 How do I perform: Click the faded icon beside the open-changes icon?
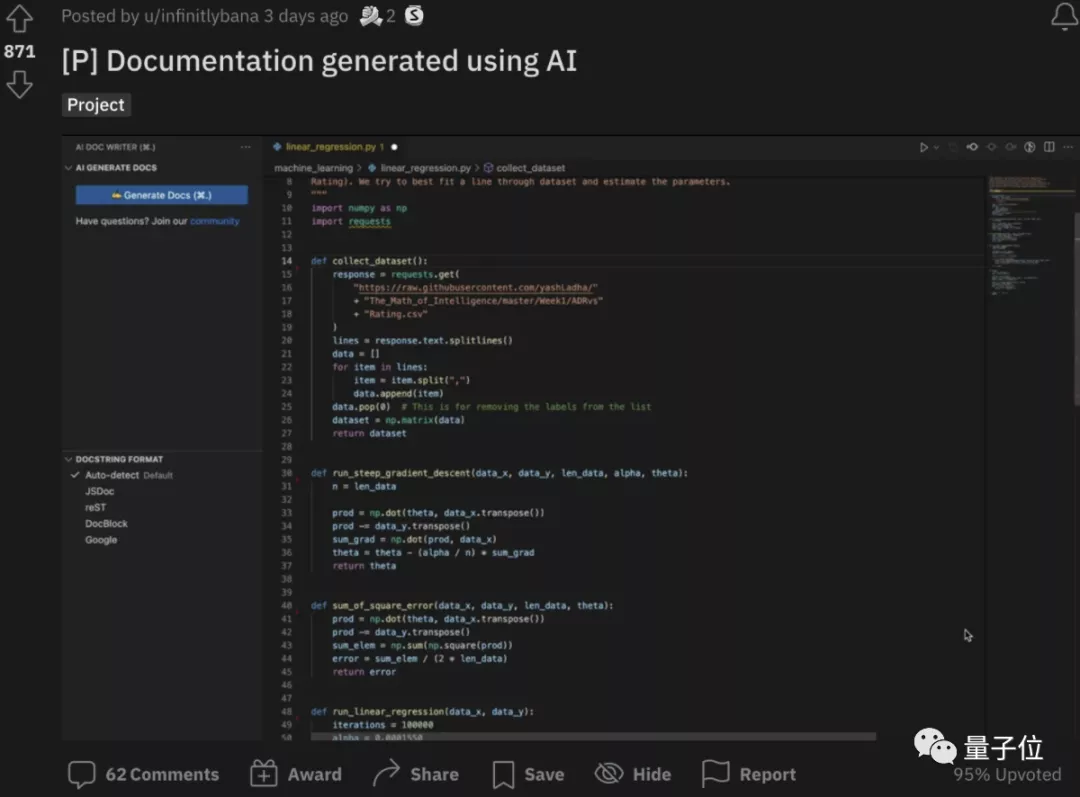(991, 147)
